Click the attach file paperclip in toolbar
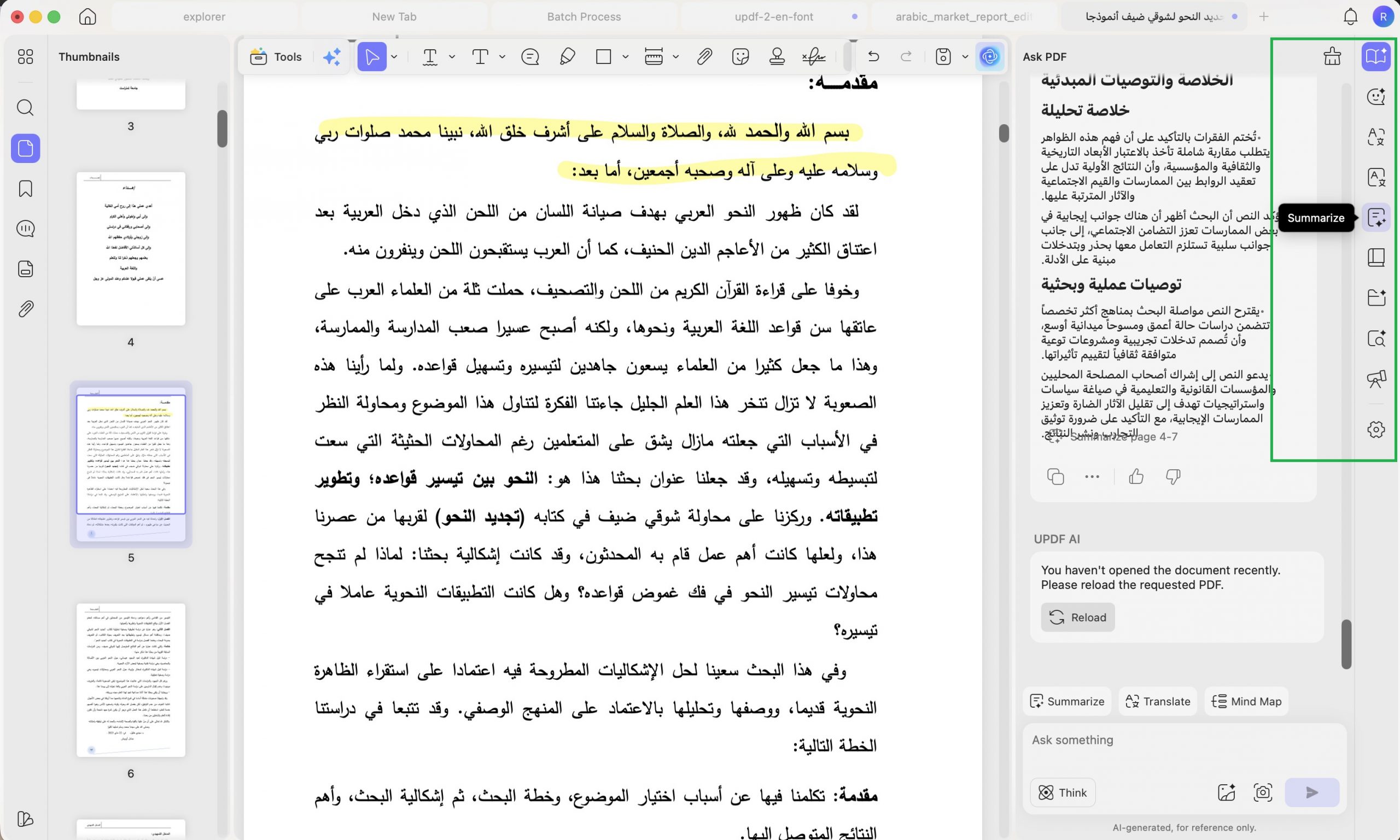Screen dimensions: 1400x840 tap(704, 57)
